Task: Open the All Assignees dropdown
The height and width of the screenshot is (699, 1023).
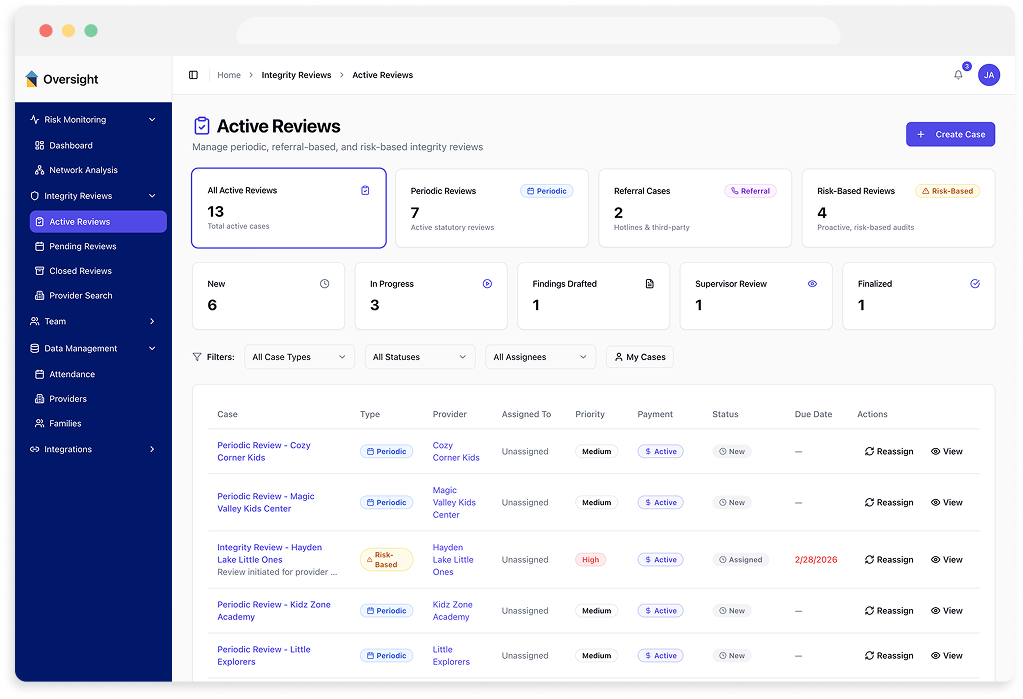Action: [x=540, y=356]
